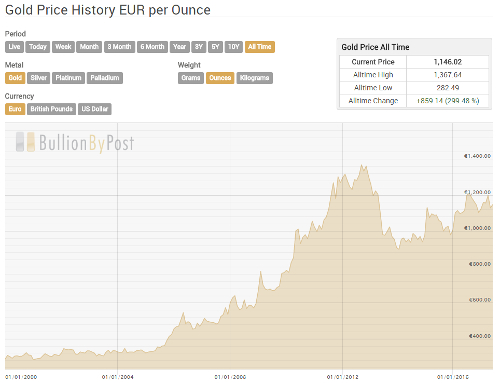Switch period to Week

(x=63, y=47)
